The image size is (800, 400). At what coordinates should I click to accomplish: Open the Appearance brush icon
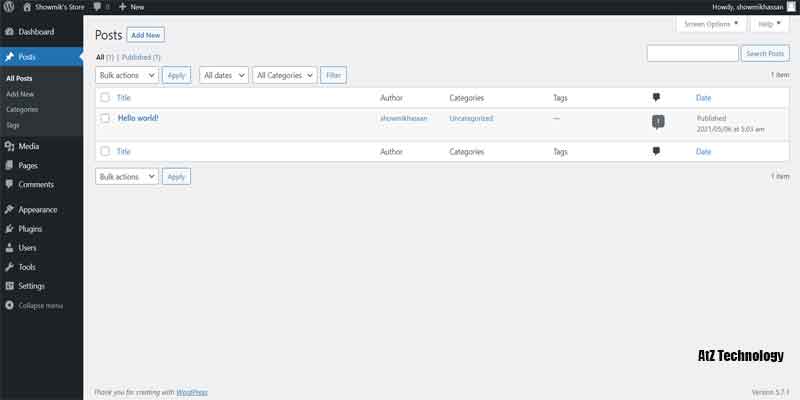pos(9,210)
